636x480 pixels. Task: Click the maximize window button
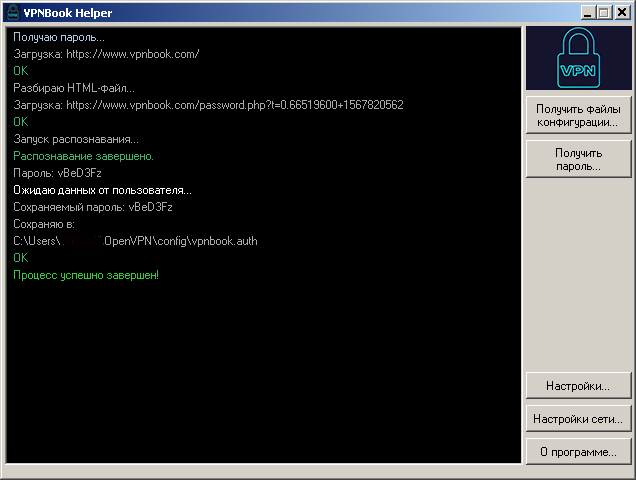604,13
